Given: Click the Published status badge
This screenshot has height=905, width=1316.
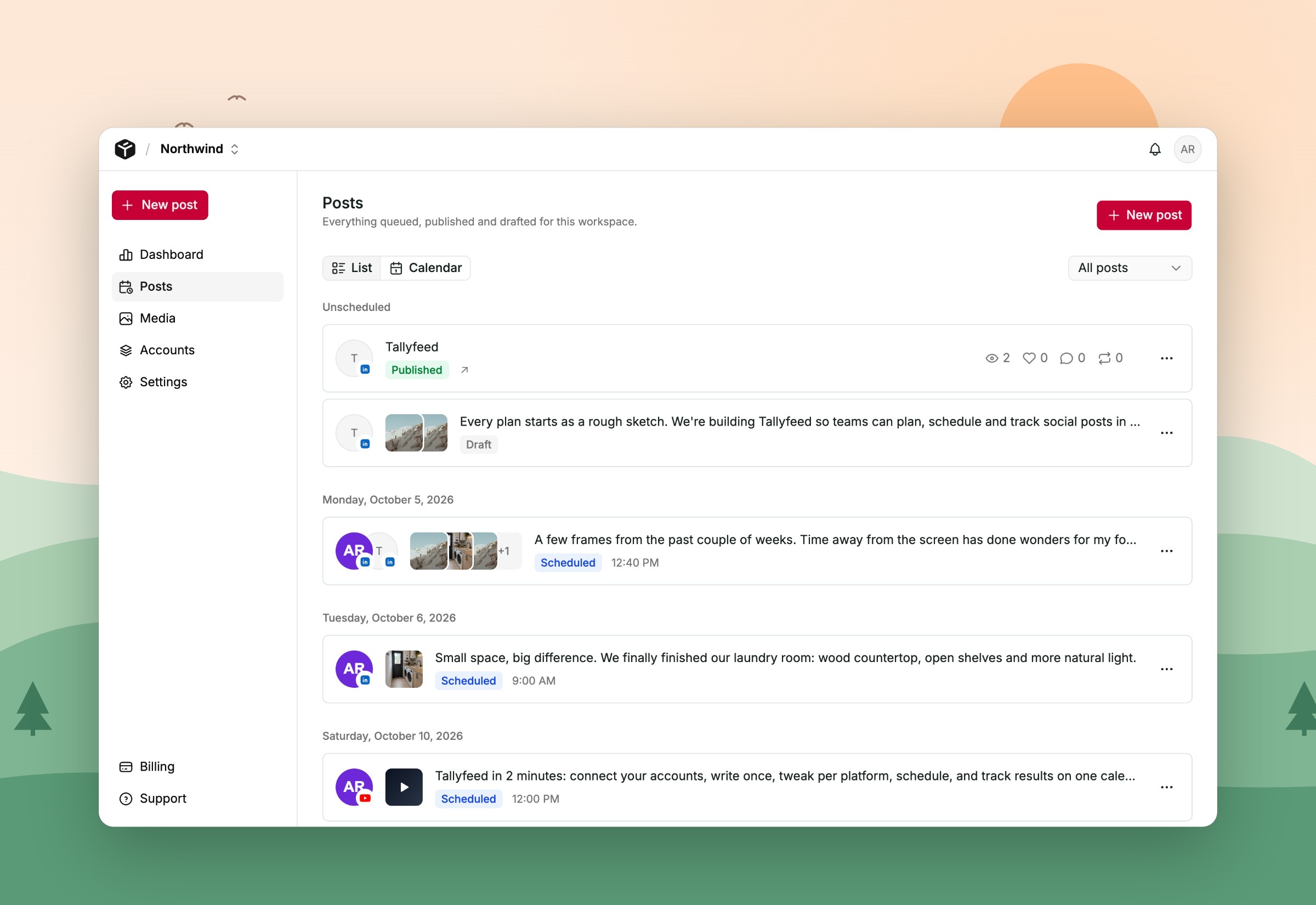Looking at the screenshot, I should pyautogui.click(x=417, y=370).
